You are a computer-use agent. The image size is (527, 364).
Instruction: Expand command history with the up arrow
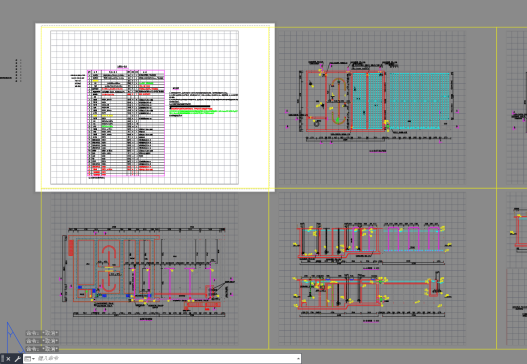pyautogui.click(x=298, y=359)
